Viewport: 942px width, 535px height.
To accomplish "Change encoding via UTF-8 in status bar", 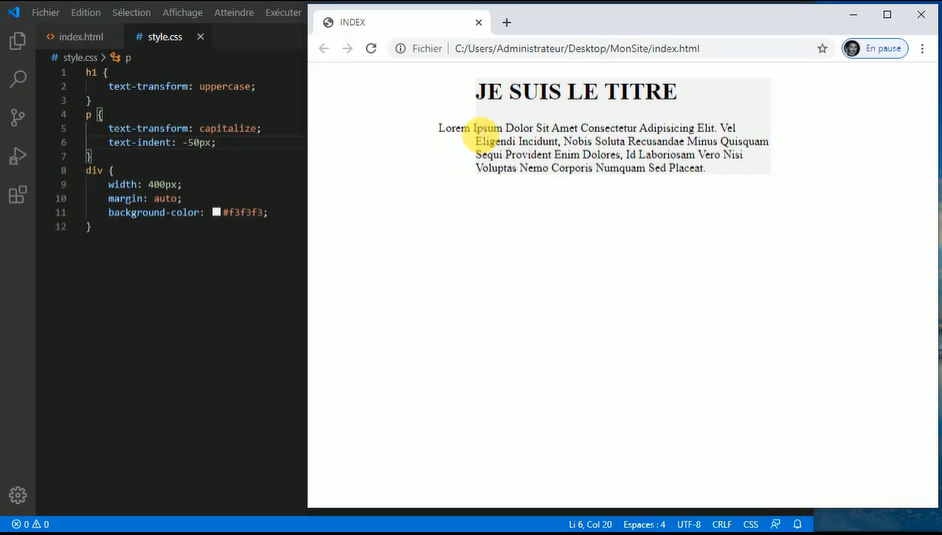I will [x=689, y=524].
